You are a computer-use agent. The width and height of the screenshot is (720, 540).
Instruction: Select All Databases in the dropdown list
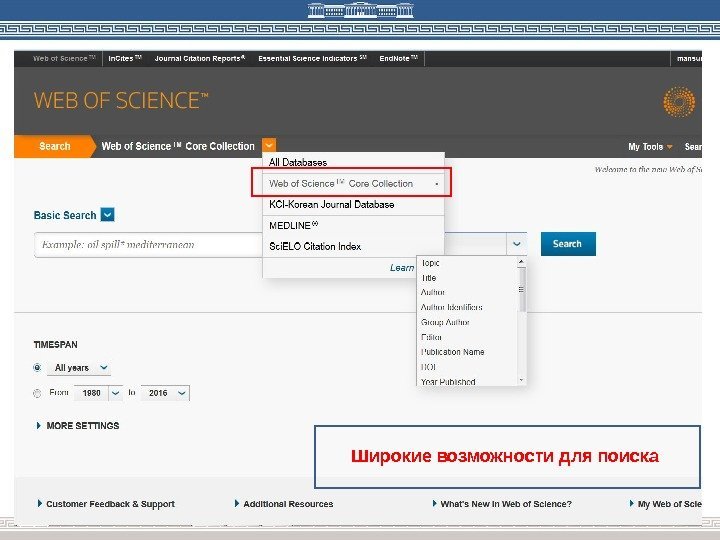pos(353,162)
